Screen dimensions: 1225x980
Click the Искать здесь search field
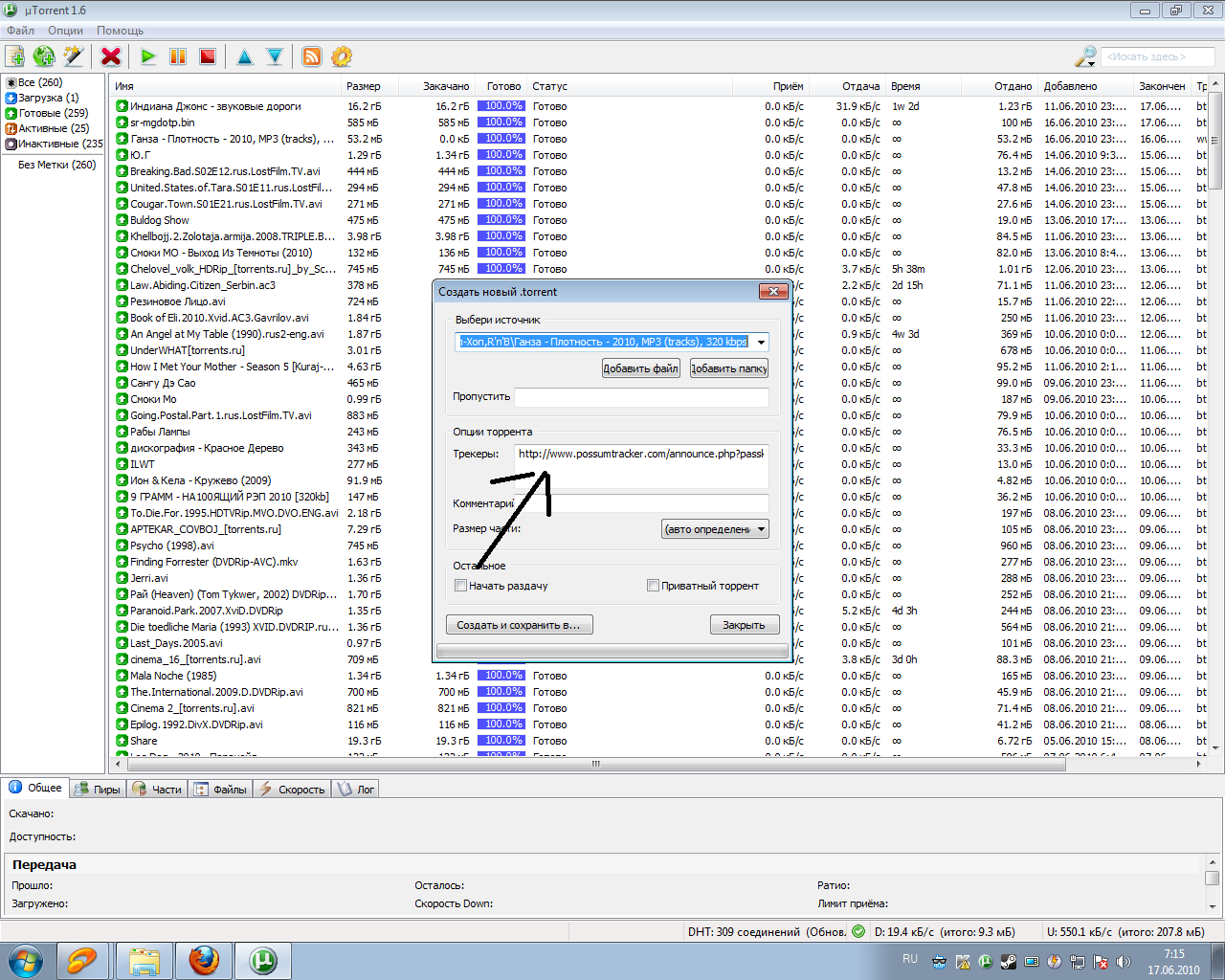(1157, 56)
